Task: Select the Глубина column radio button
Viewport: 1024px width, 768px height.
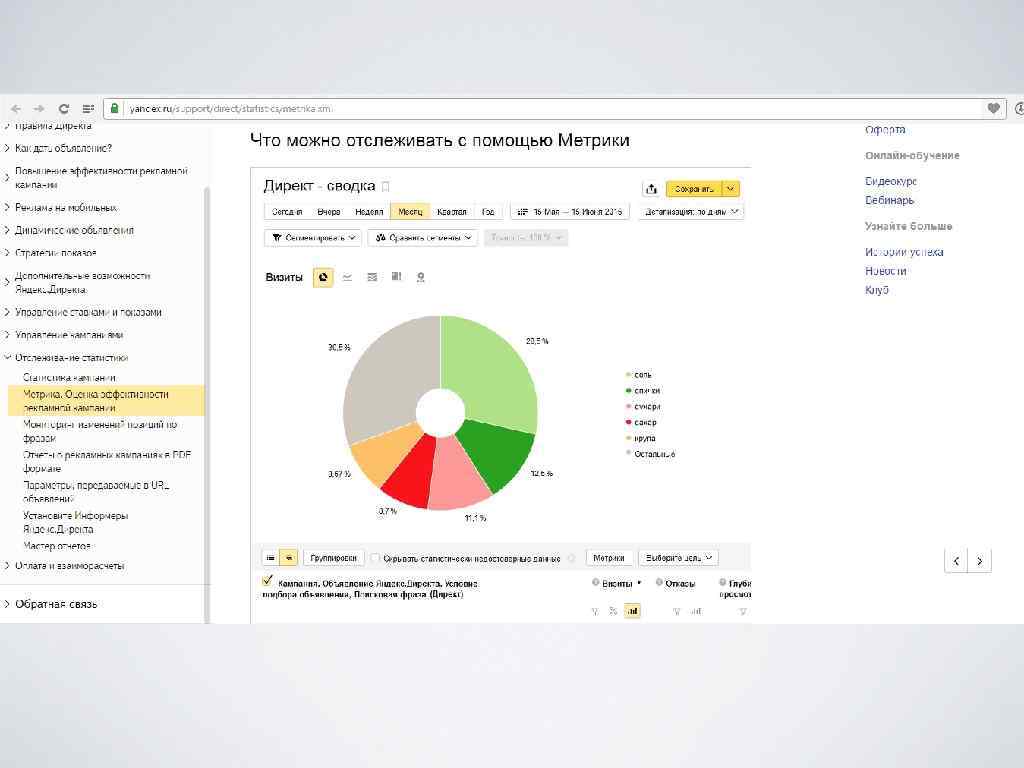Action: click(x=722, y=582)
